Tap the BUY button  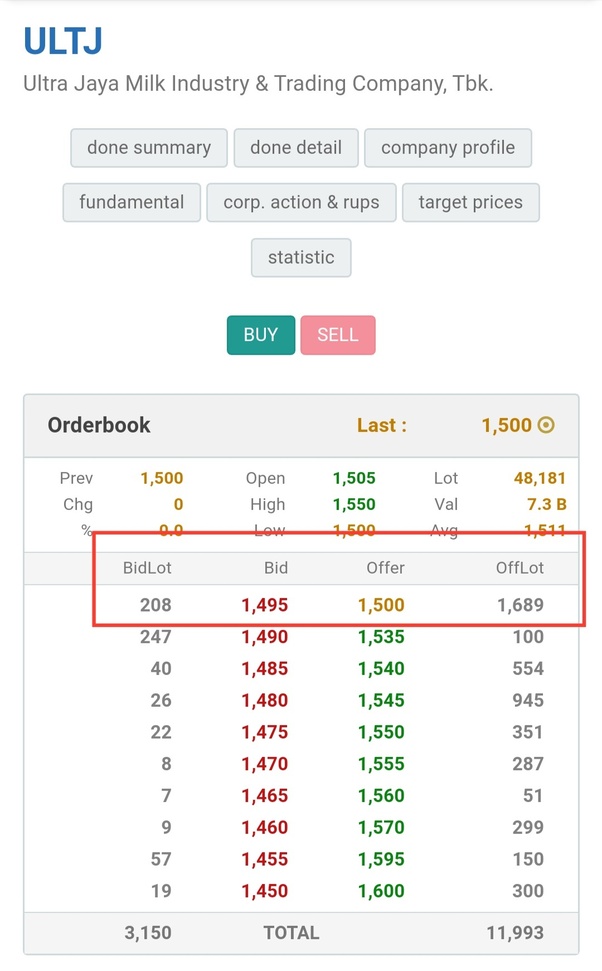pyautogui.click(x=260, y=334)
